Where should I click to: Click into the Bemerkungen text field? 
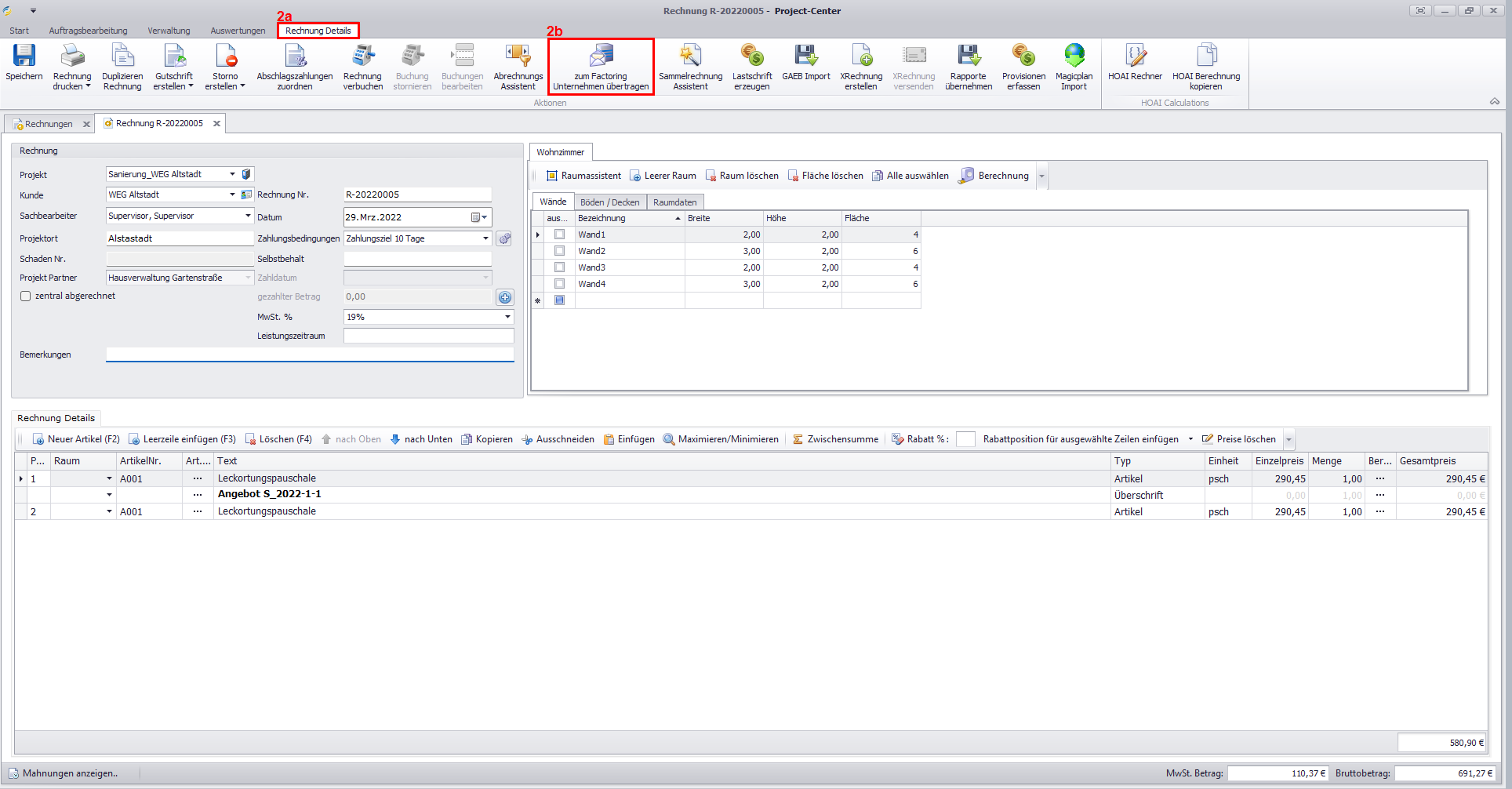pos(310,355)
